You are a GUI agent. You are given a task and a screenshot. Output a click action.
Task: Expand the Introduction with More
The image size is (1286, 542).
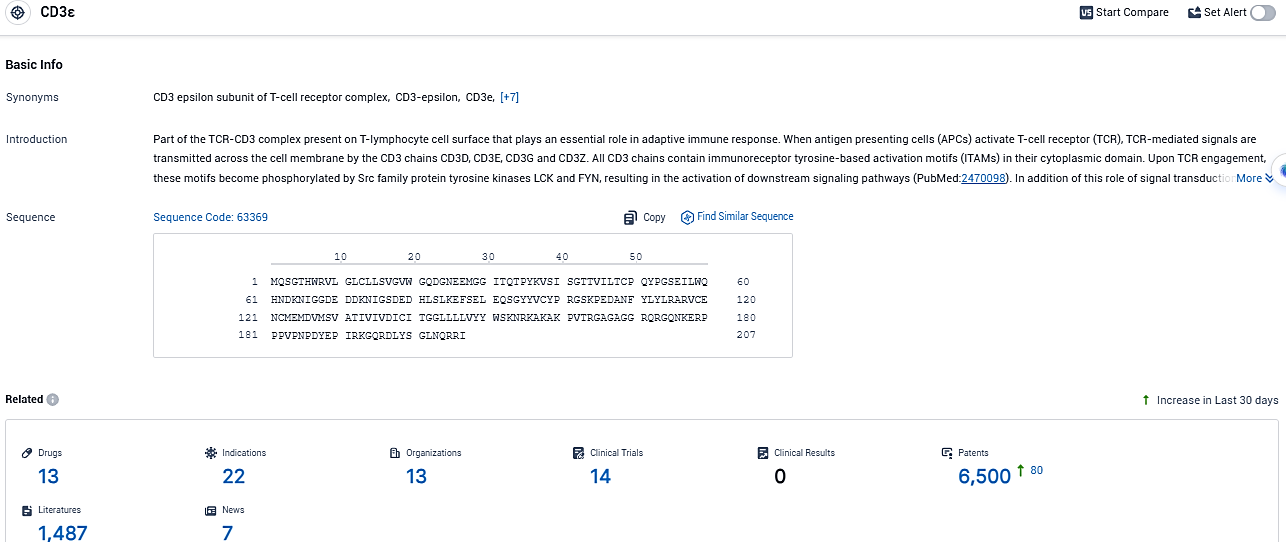(1254, 178)
